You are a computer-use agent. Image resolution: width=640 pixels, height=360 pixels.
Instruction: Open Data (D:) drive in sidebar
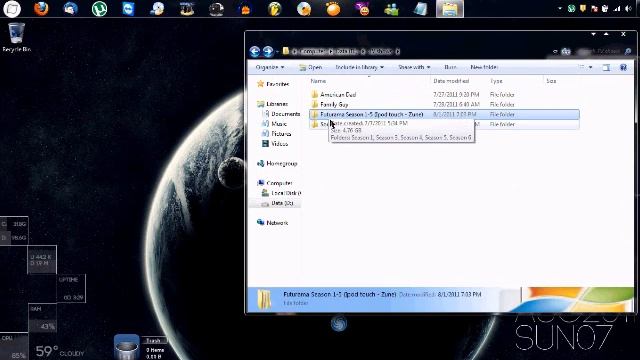tap(278, 203)
